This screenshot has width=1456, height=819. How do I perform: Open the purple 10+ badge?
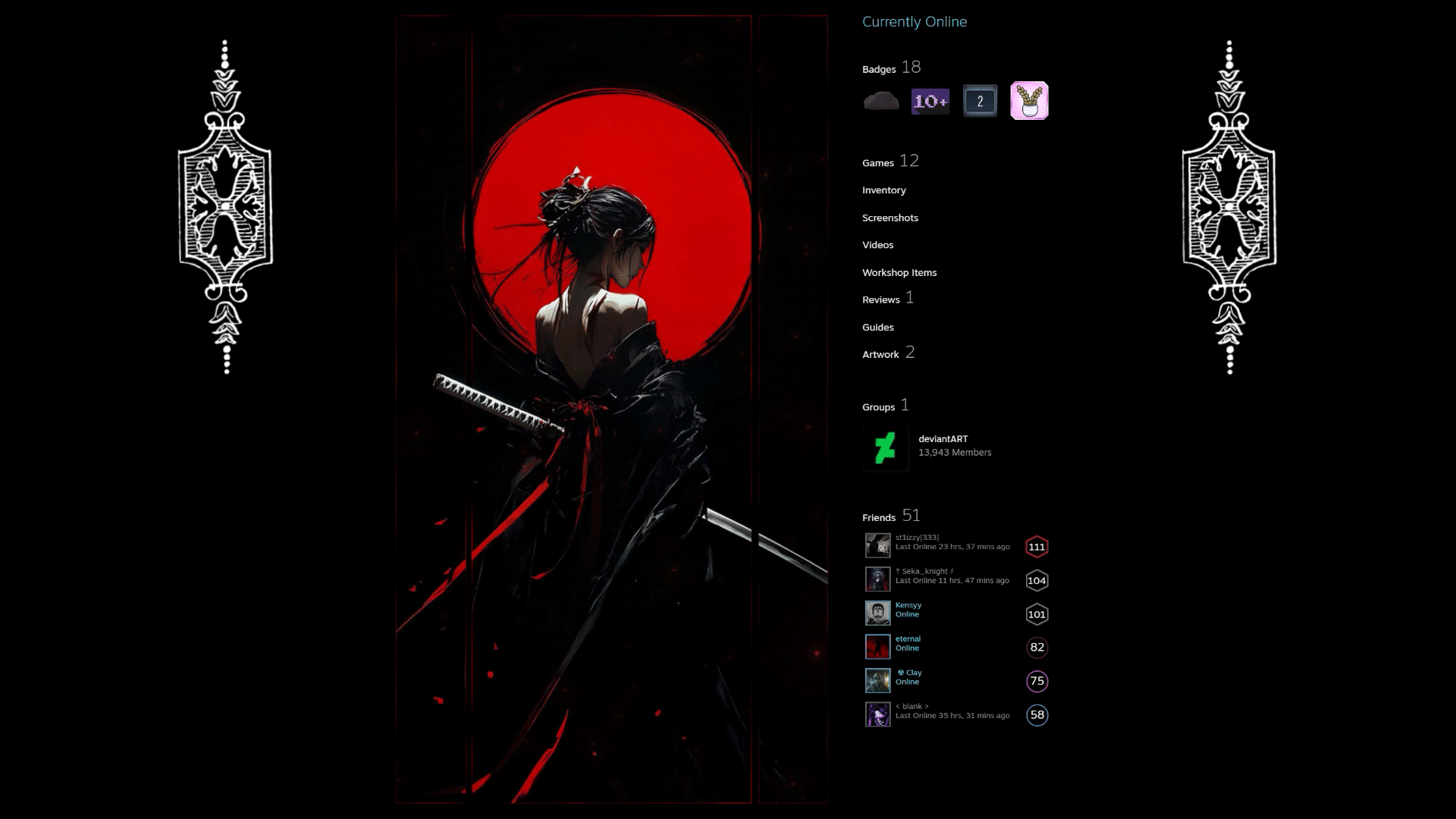pos(930,101)
